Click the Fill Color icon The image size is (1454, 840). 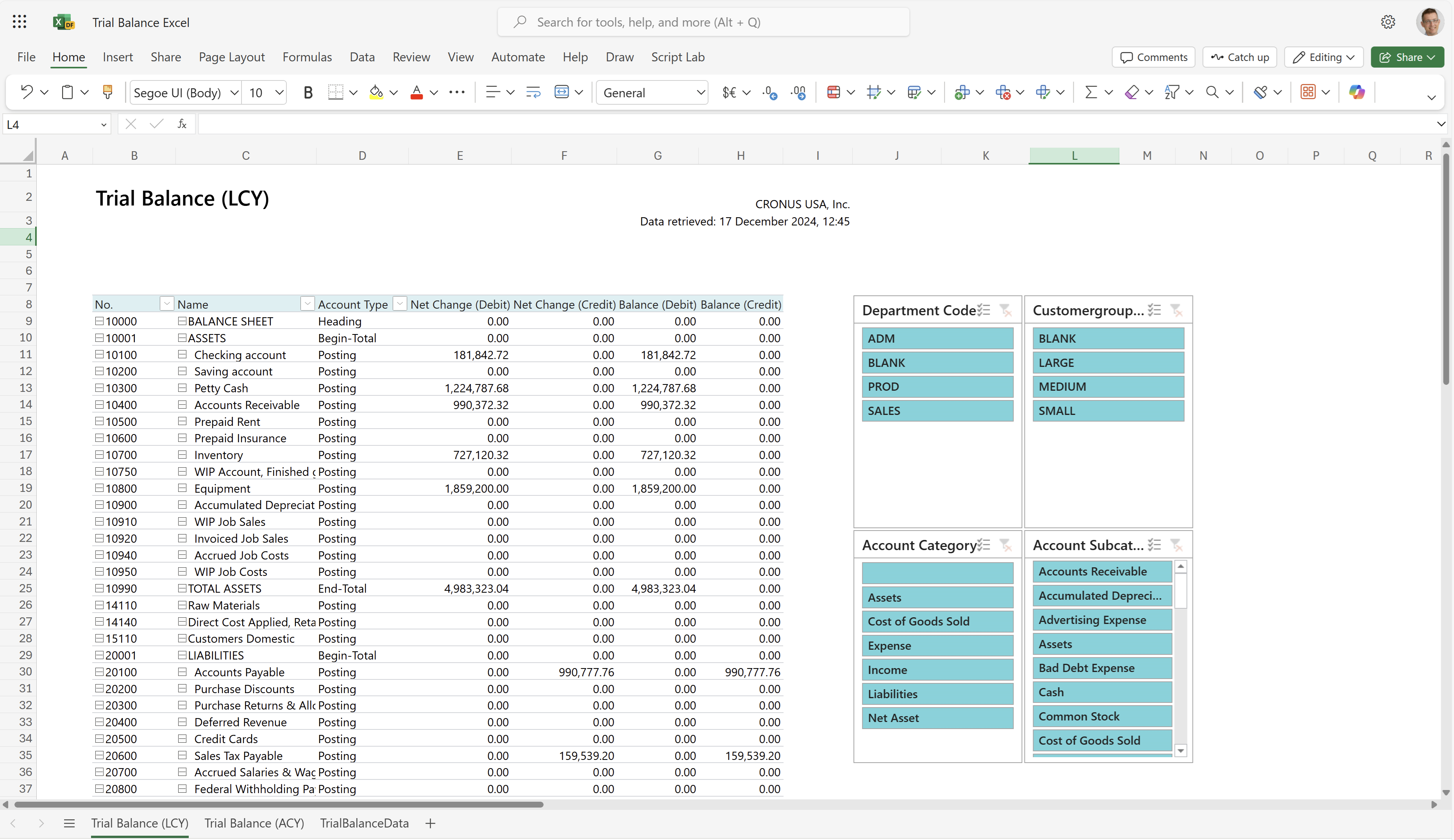point(377,92)
